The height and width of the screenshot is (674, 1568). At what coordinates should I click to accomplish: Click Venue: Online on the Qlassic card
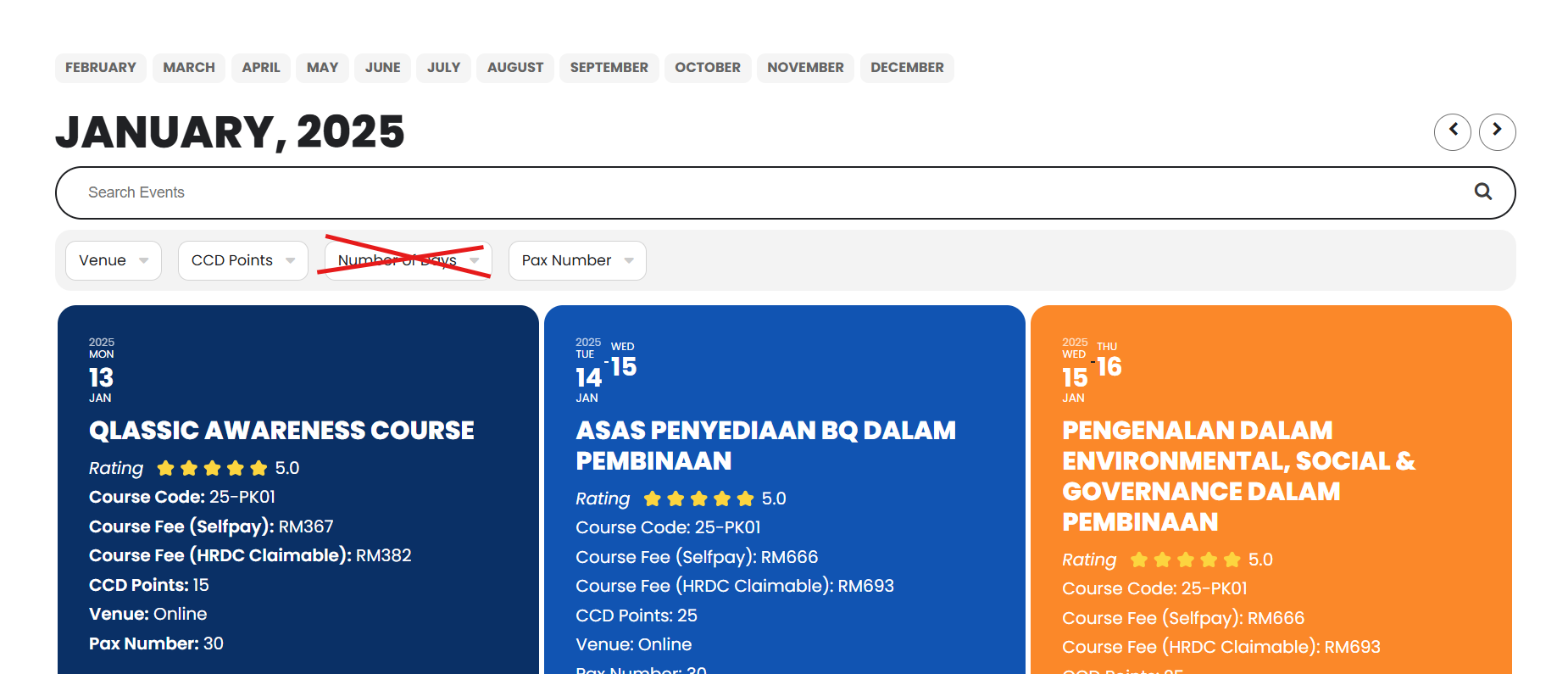click(x=147, y=614)
